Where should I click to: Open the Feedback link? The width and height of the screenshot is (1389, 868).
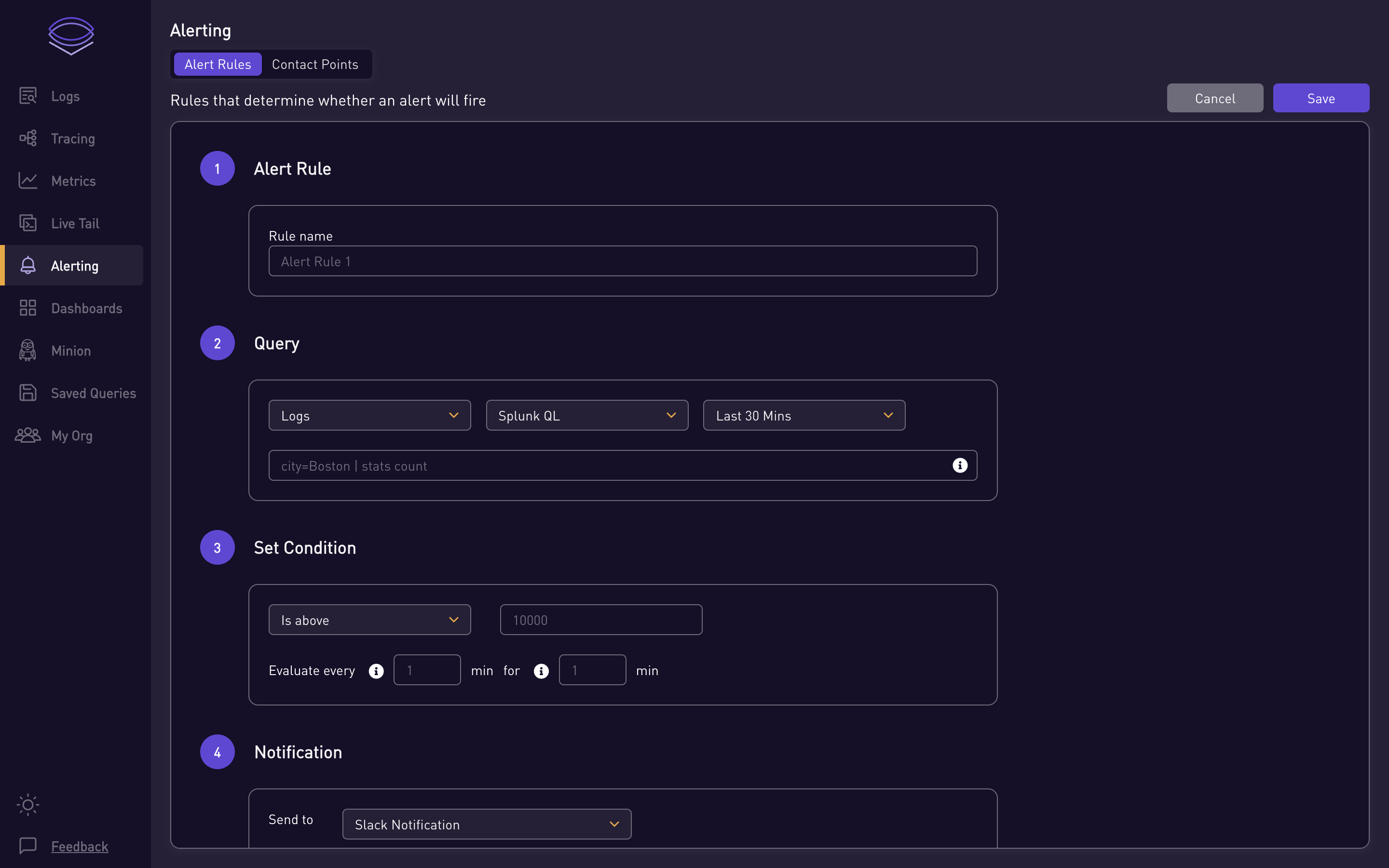(x=79, y=846)
